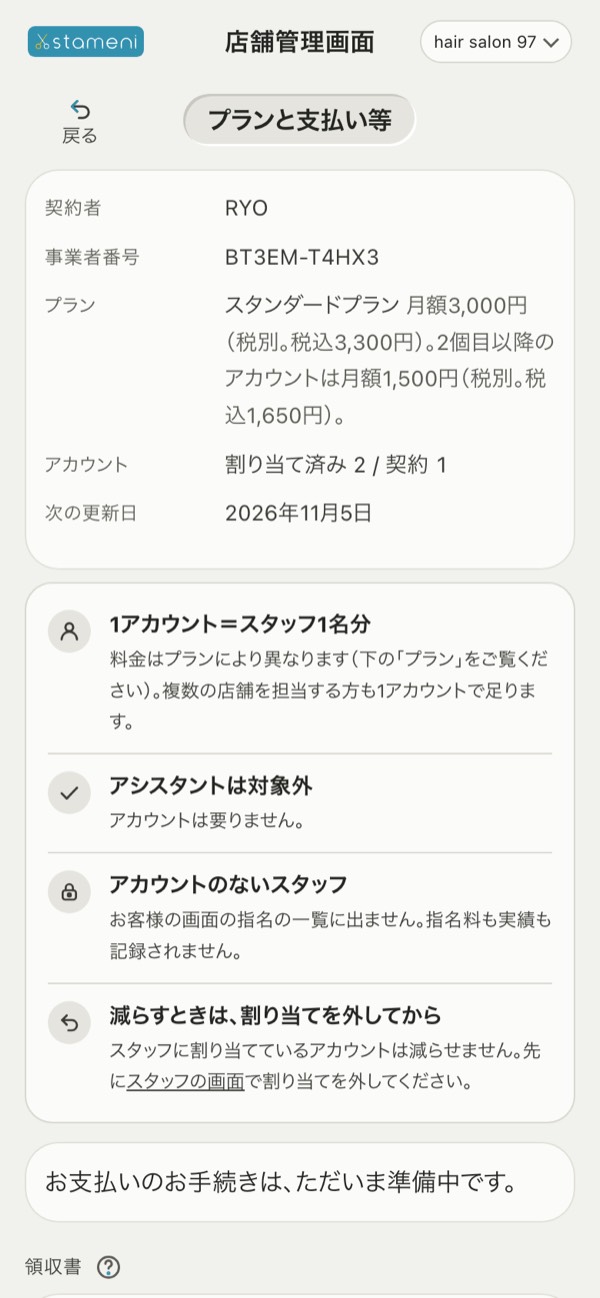Click the 減らすときは、割り当てを外してから heading

point(275,1016)
